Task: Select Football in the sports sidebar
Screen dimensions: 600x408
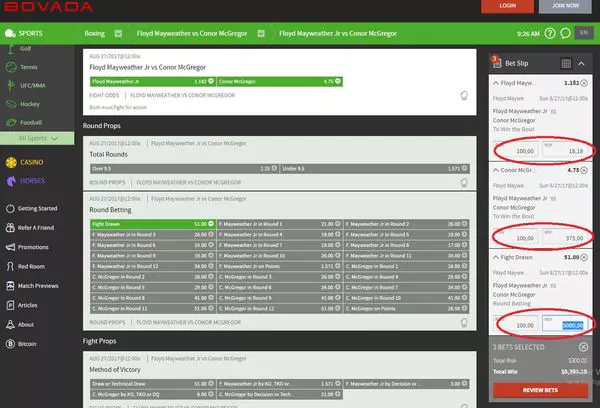Action: tap(31, 122)
